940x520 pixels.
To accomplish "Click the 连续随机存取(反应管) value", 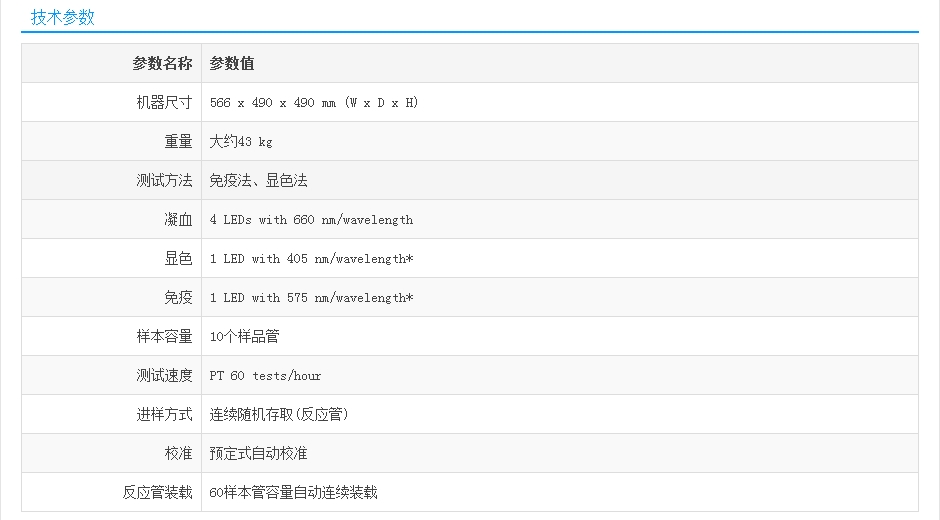I will [x=278, y=415].
